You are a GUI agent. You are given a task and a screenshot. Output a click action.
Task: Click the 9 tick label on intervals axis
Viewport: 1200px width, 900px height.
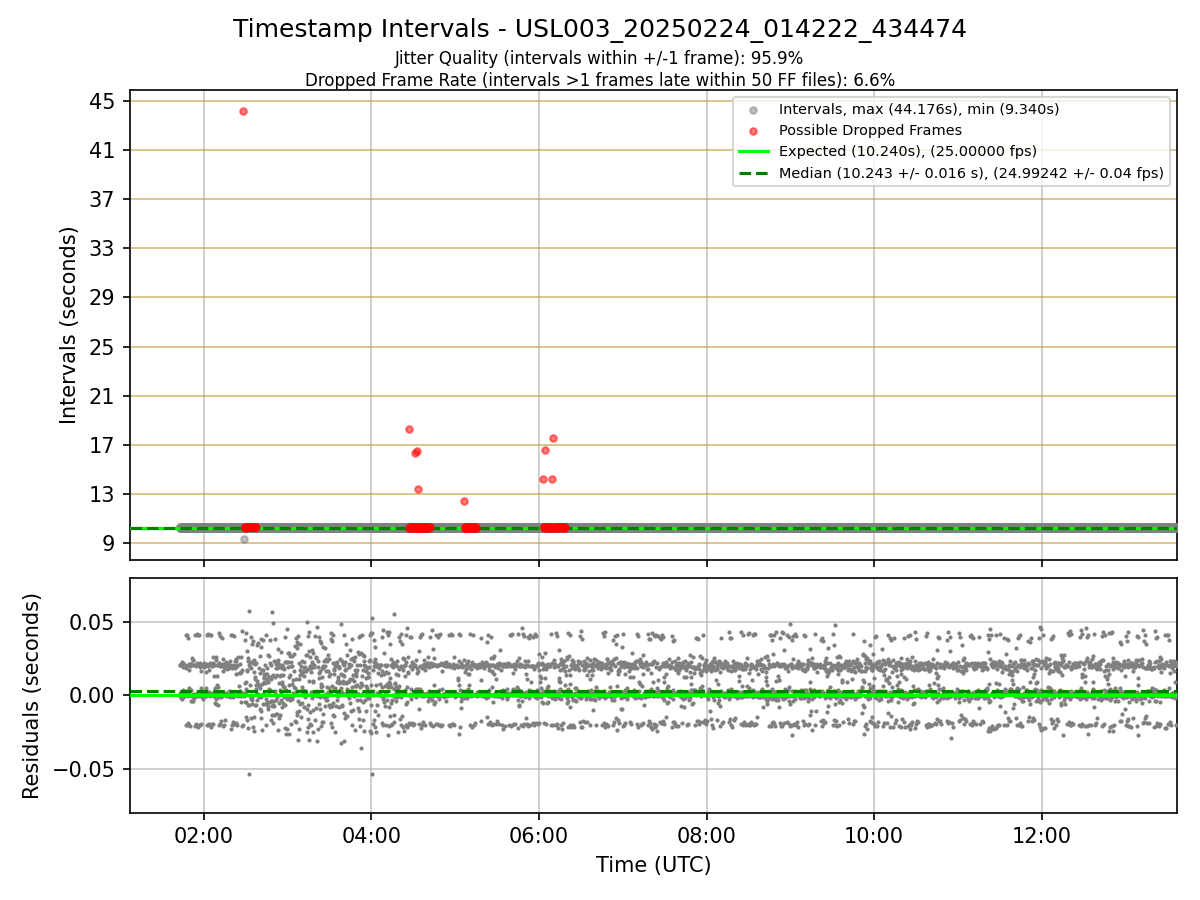point(108,543)
